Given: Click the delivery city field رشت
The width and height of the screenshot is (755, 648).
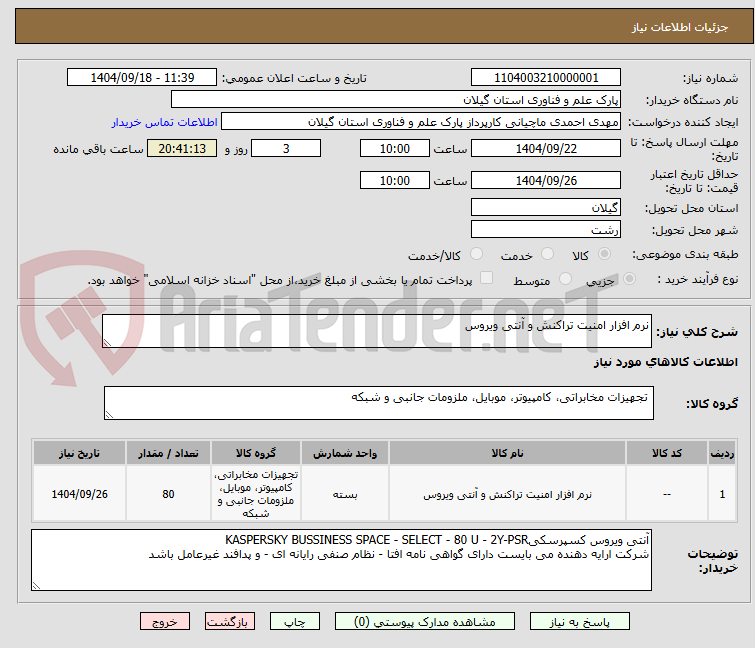Looking at the screenshot, I should [x=546, y=230].
